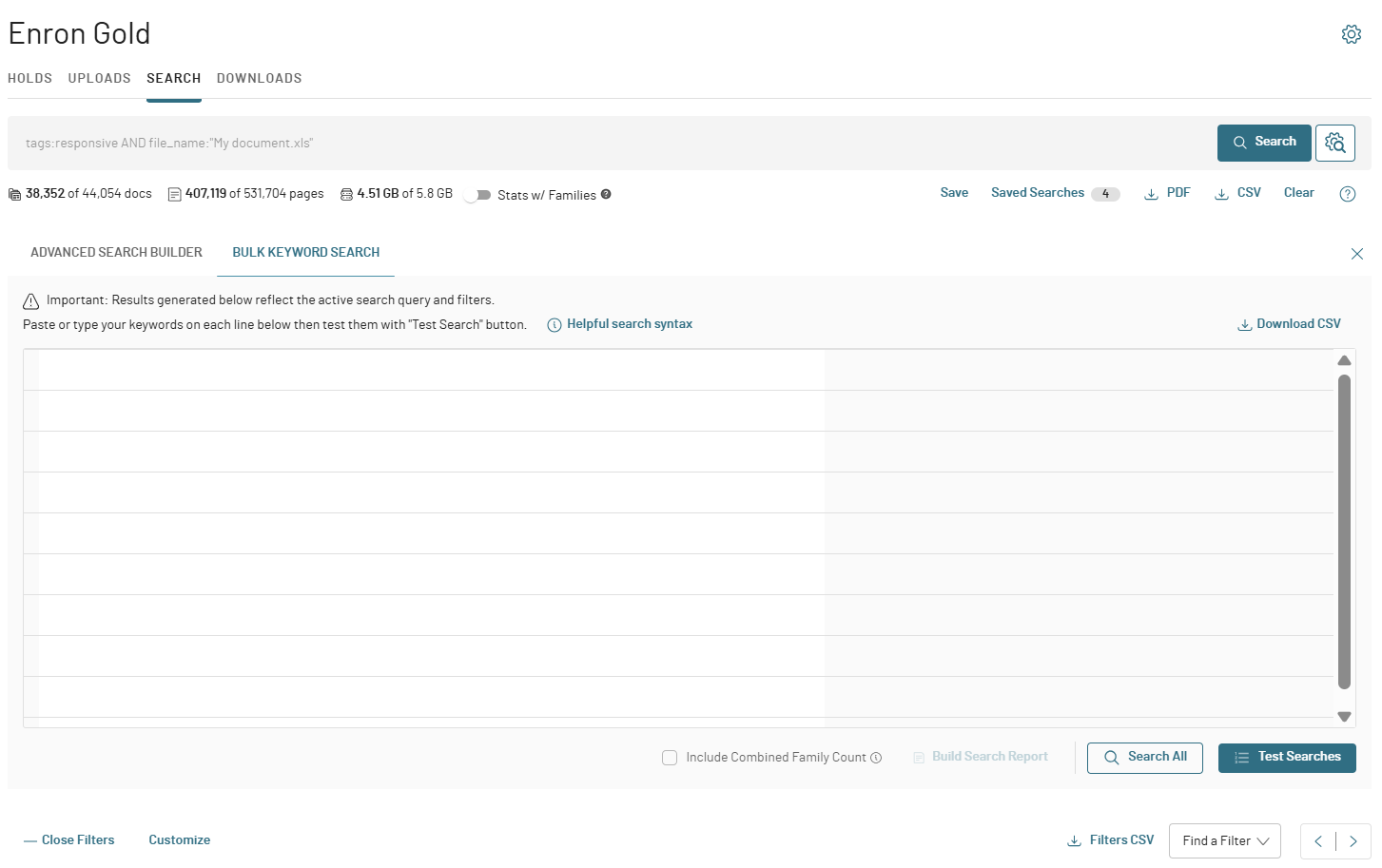This screenshot has width=1382, height=868.
Task: Click the advanced search settings icon
Action: [x=1334, y=143]
